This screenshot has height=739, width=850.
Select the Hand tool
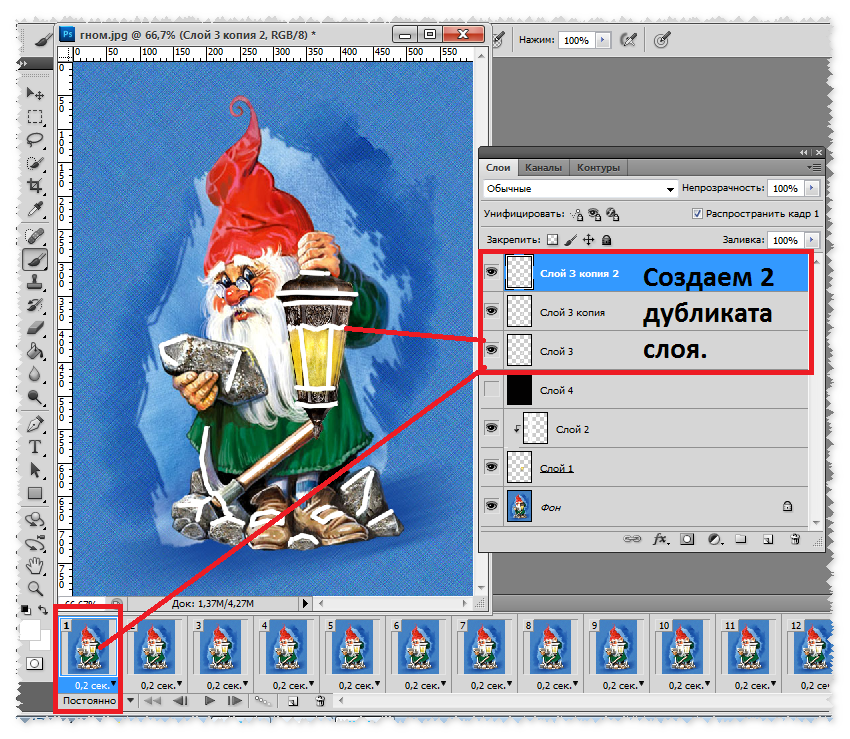pos(35,566)
